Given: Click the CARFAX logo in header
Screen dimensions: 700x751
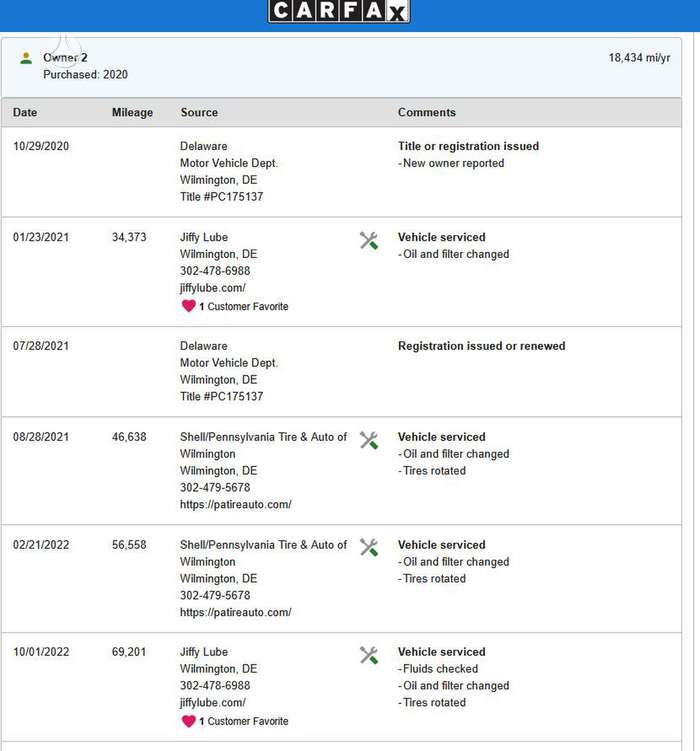Looking at the screenshot, I should click(x=339, y=11).
